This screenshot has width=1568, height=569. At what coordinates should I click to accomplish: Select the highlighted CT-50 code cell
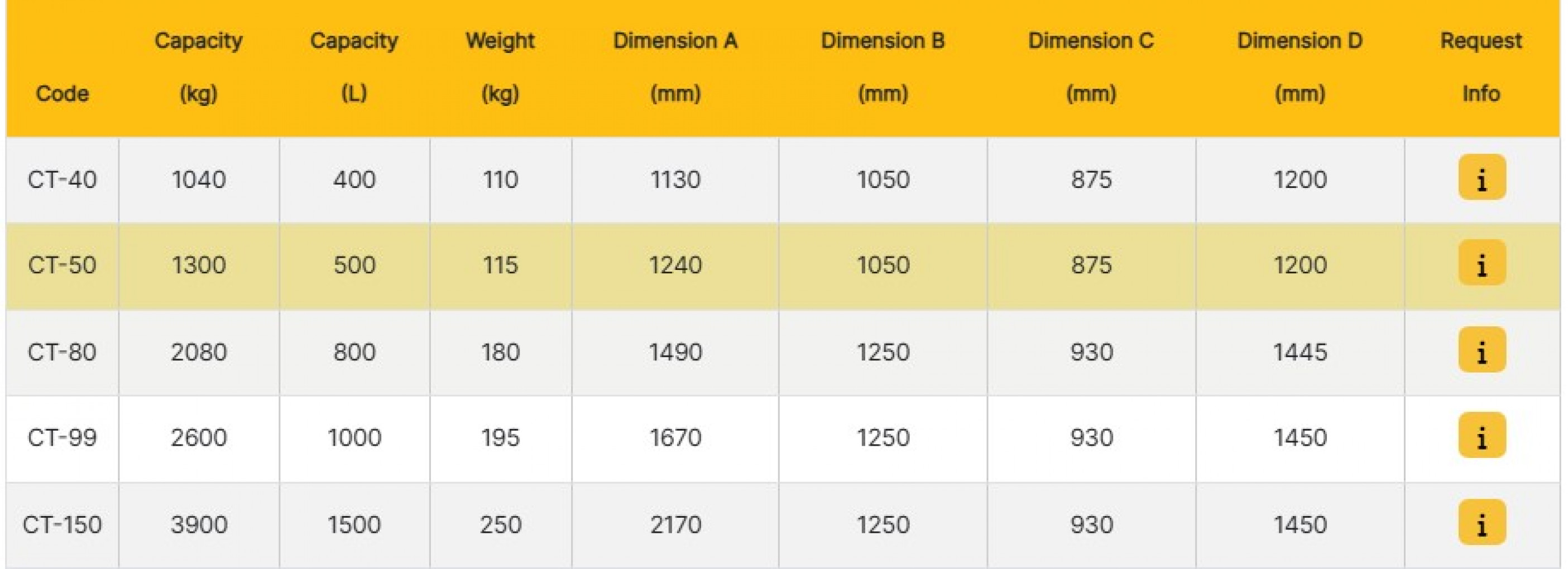click(x=62, y=266)
